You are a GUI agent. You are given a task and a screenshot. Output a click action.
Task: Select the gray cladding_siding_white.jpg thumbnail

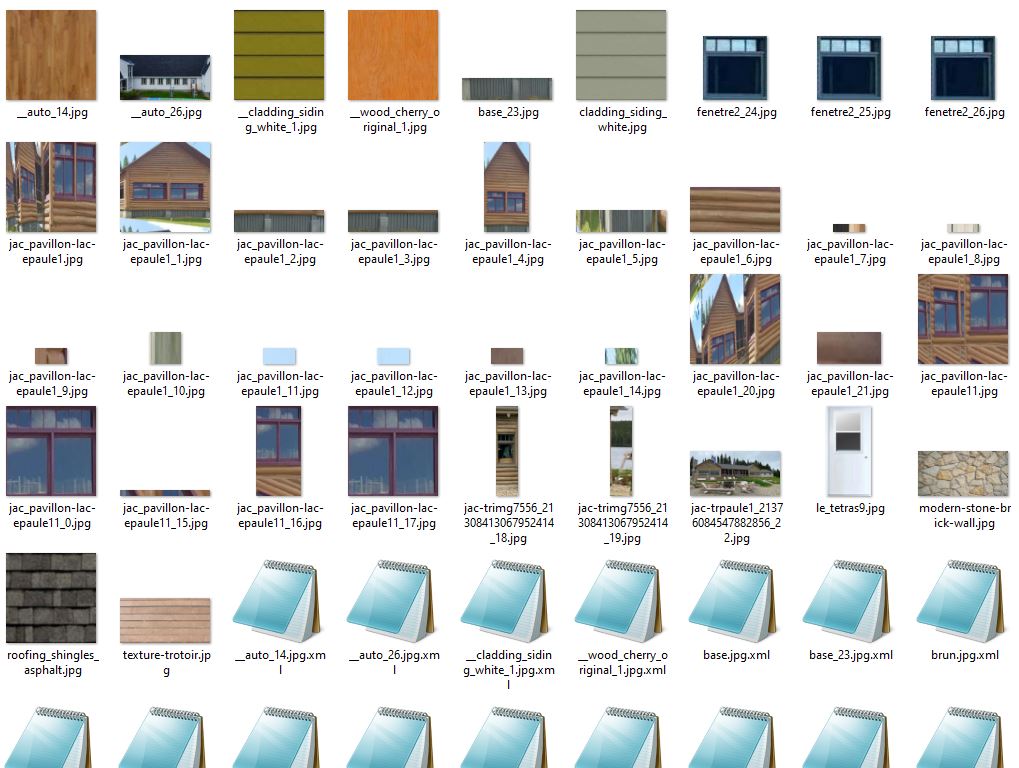[x=621, y=55]
